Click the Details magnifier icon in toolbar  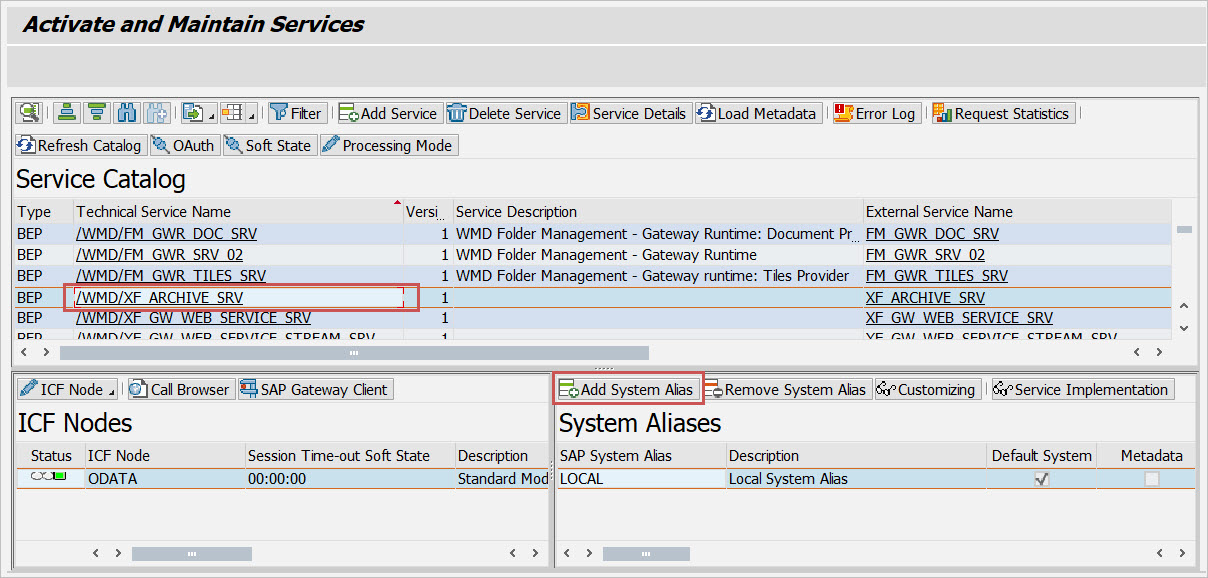(x=28, y=113)
